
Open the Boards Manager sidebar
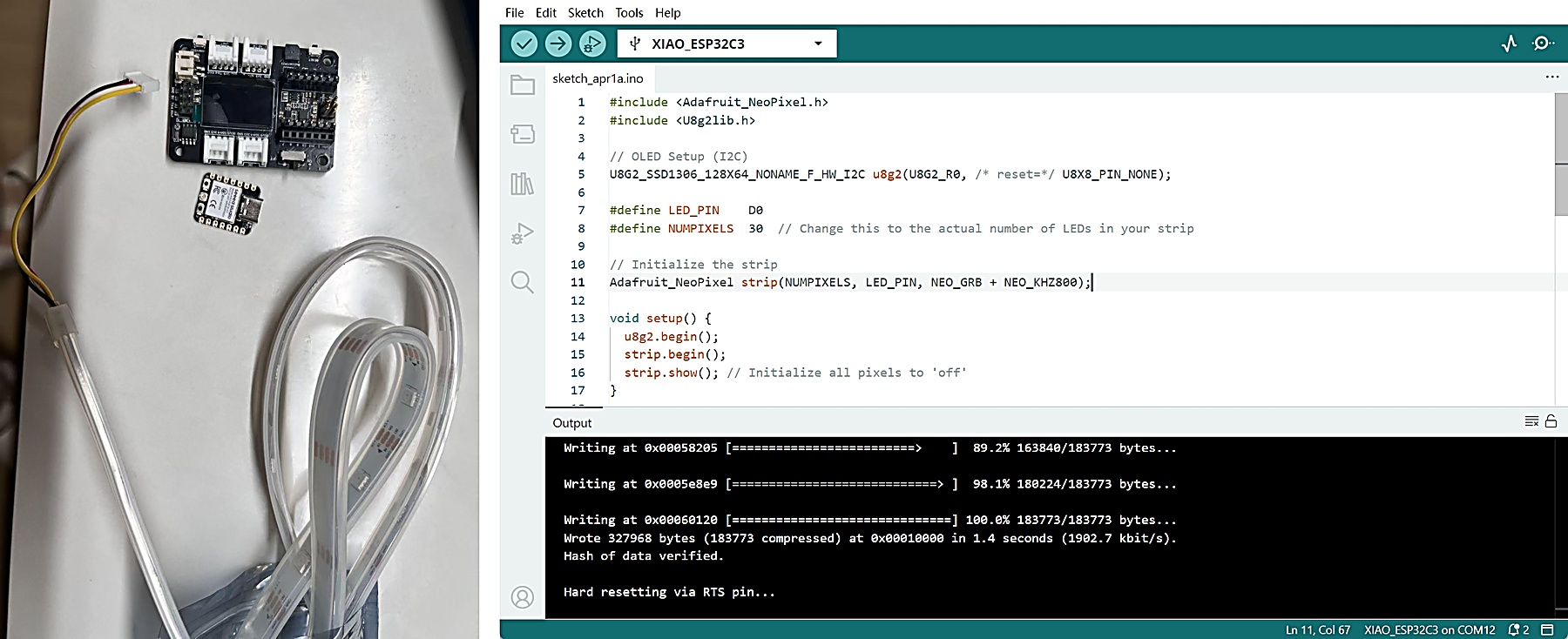[x=523, y=134]
